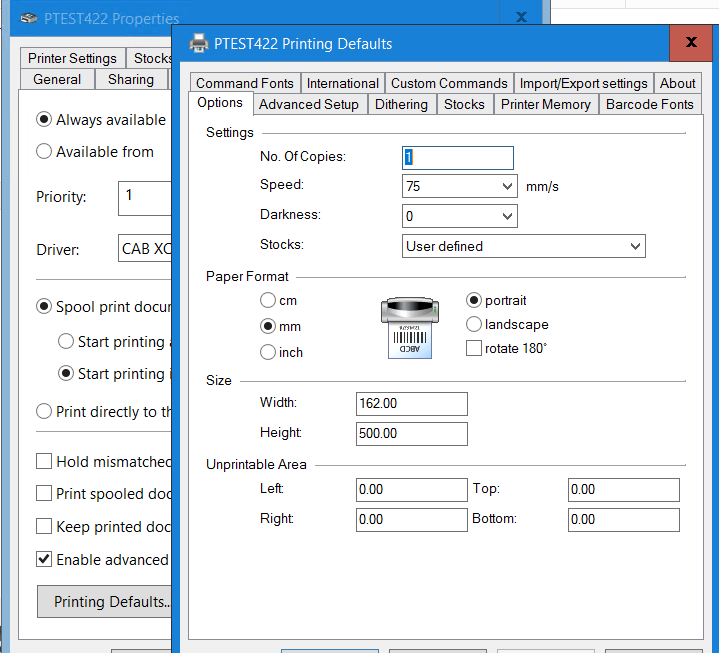The image size is (719, 653).
Task: Select the inch unit option
Action: tap(267, 352)
